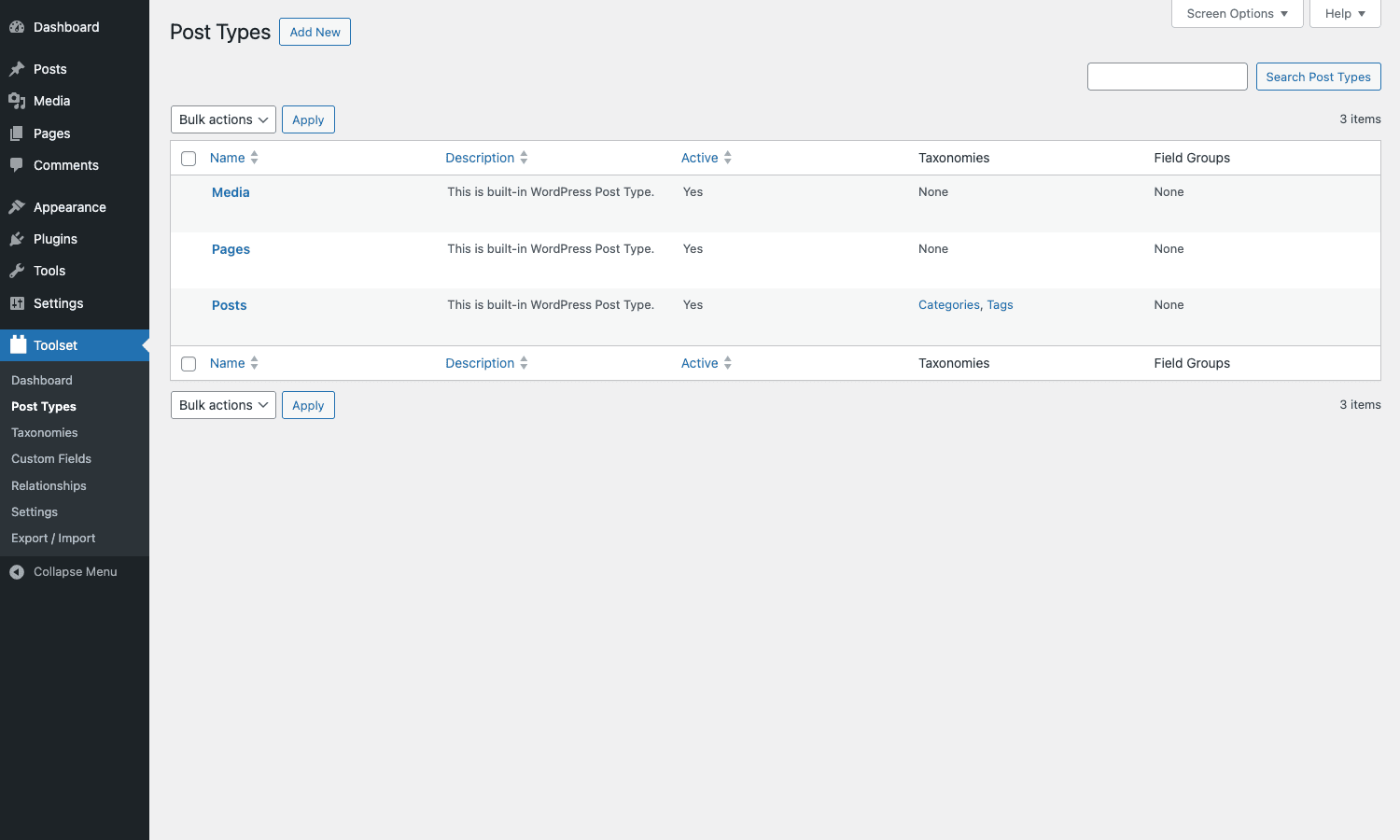Click the top Field Groups column header
1400x840 pixels.
coord(1192,158)
